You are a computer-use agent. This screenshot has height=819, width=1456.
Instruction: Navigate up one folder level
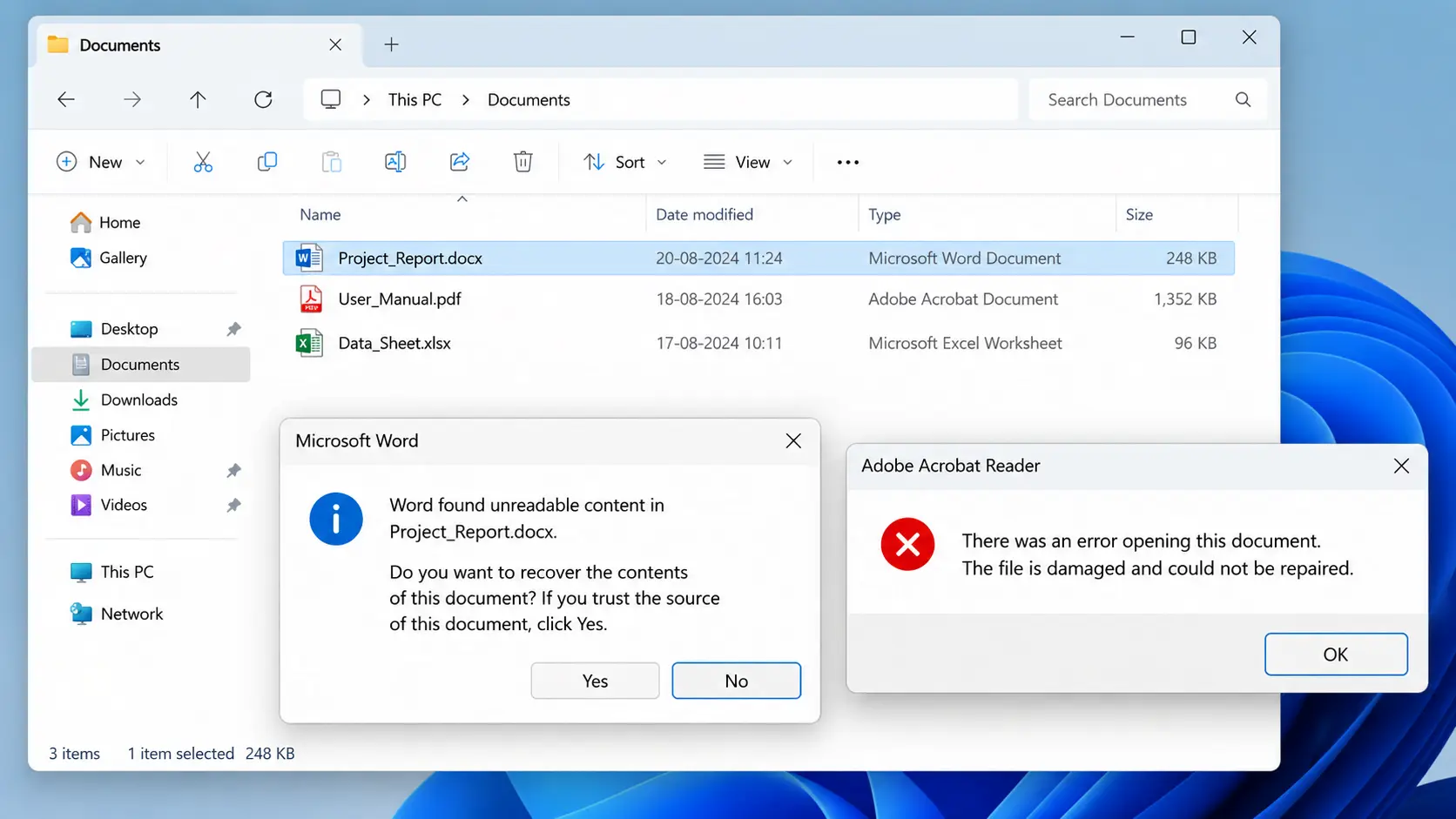pos(198,99)
